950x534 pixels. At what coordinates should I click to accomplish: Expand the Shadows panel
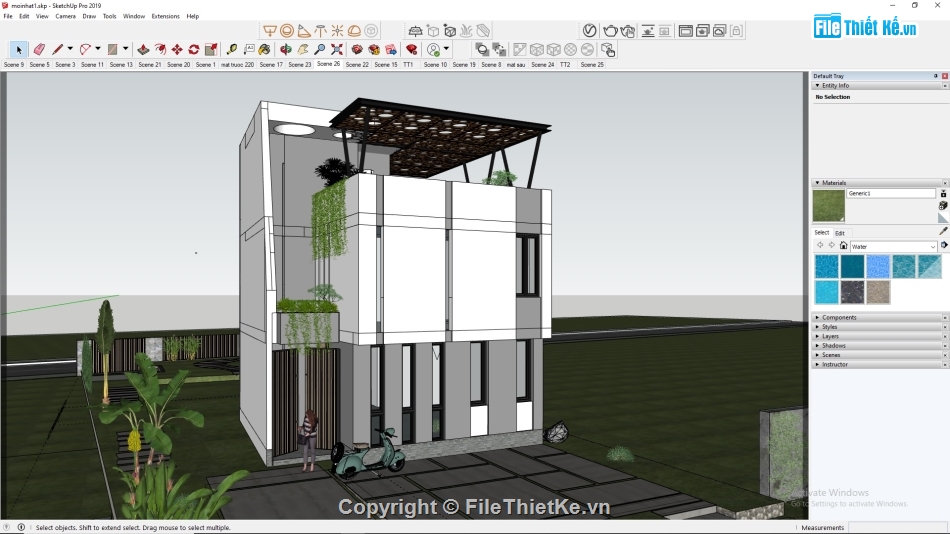817,345
